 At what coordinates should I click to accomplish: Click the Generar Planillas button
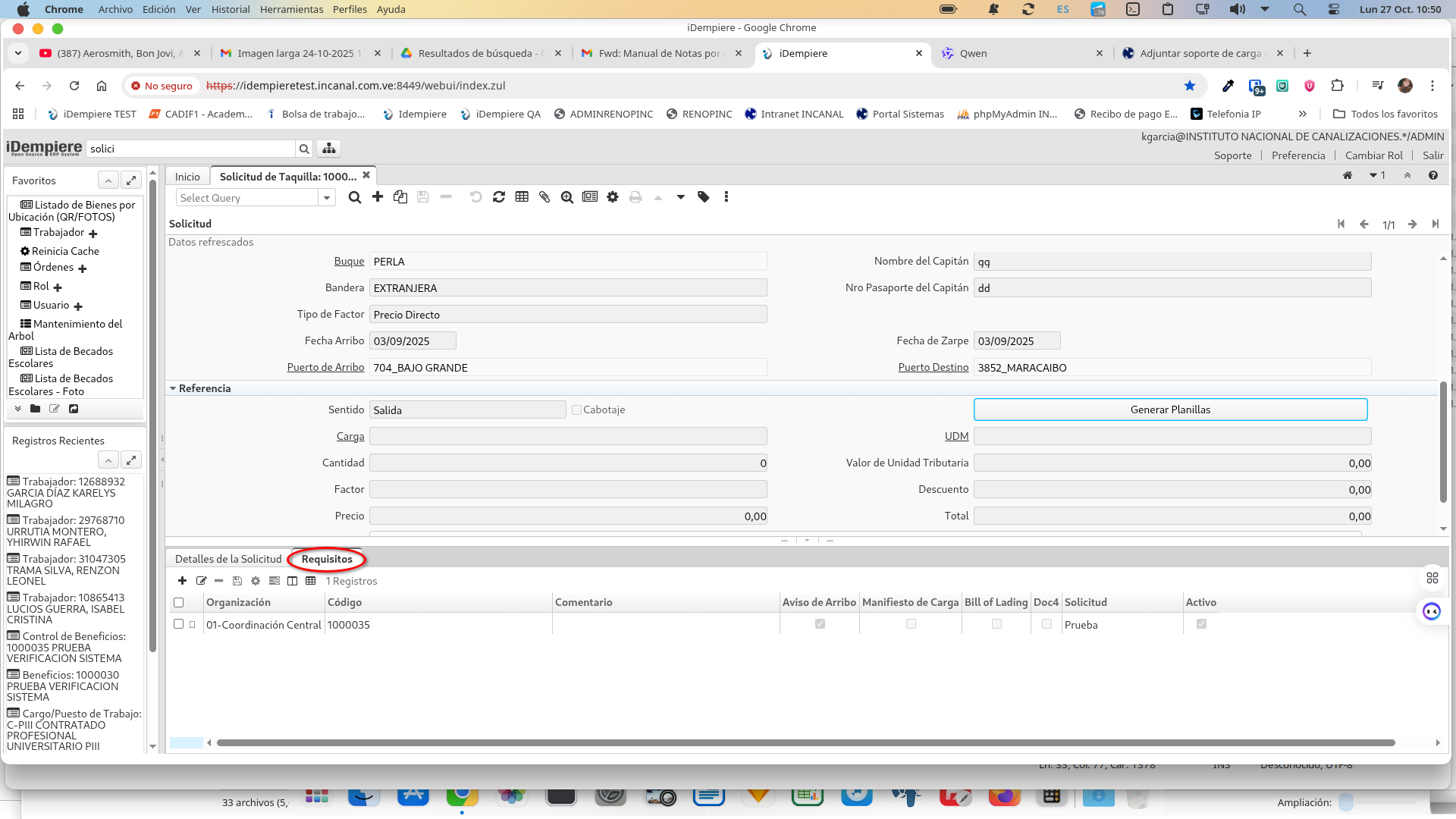click(x=1170, y=409)
